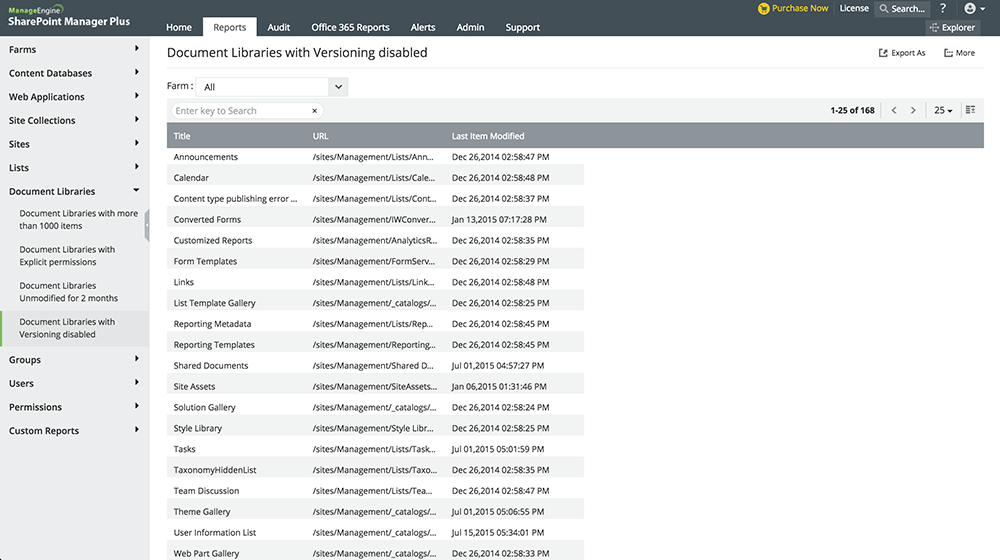Viewport: 1000px width, 560px height.
Task: Click the search magnifier icon
Action: coord(884,9)
